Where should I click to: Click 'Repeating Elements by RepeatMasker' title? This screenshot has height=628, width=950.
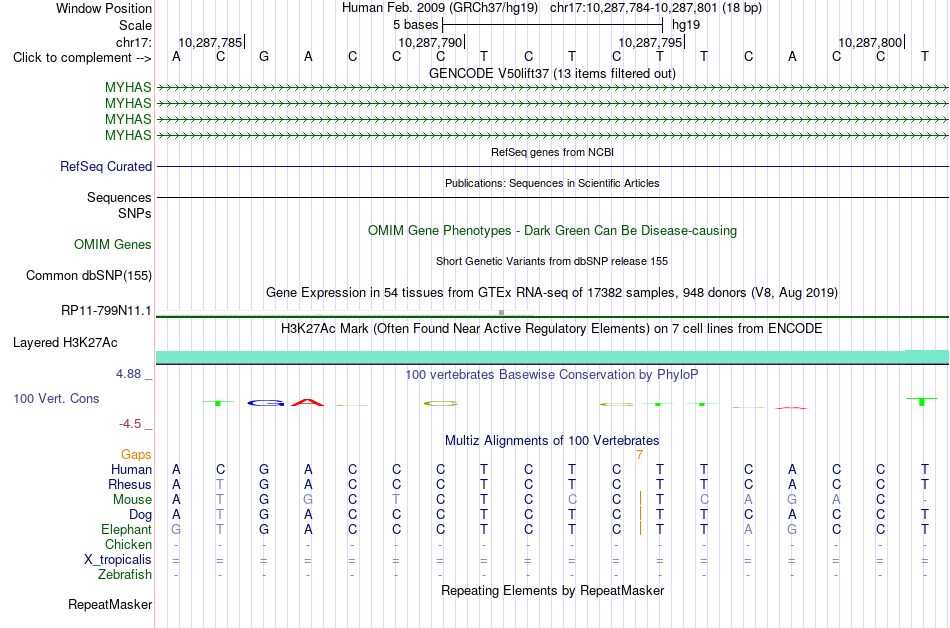[552, 590]
